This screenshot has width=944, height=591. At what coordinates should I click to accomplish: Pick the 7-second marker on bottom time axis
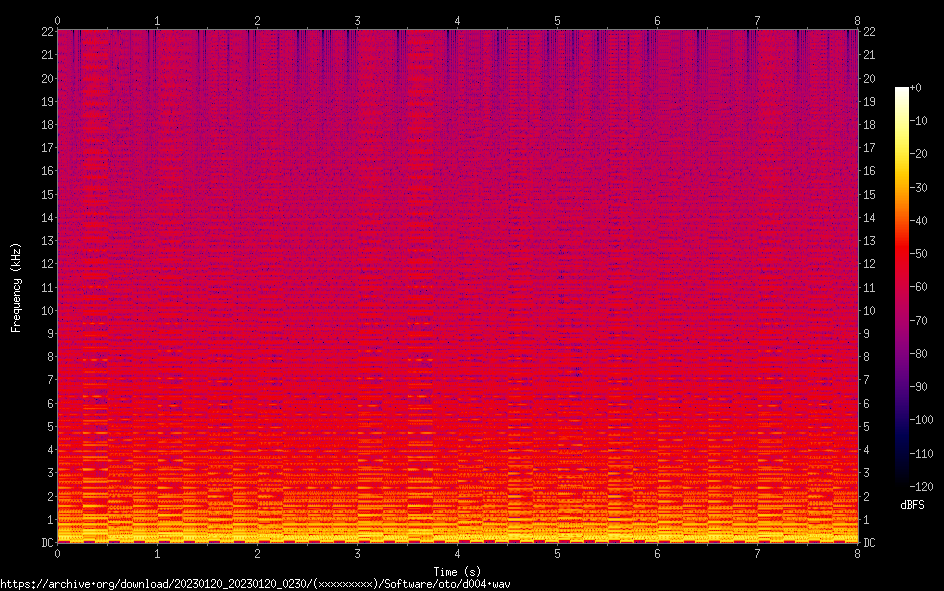point(757,553)
